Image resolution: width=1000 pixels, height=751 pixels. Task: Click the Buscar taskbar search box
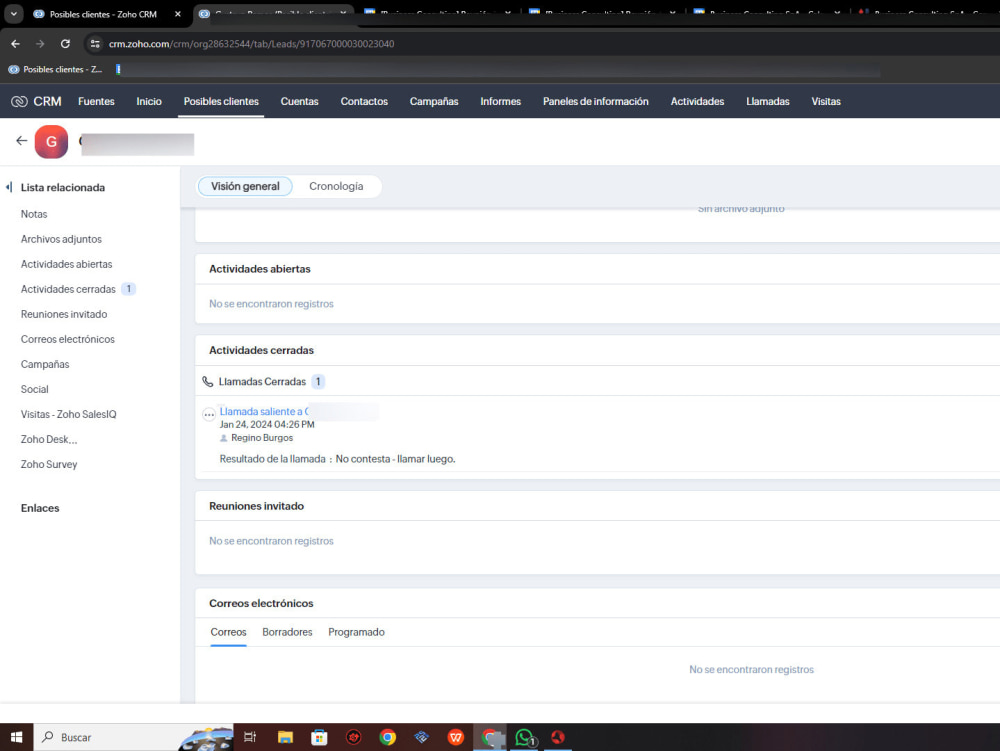click(x=133, y=737)
